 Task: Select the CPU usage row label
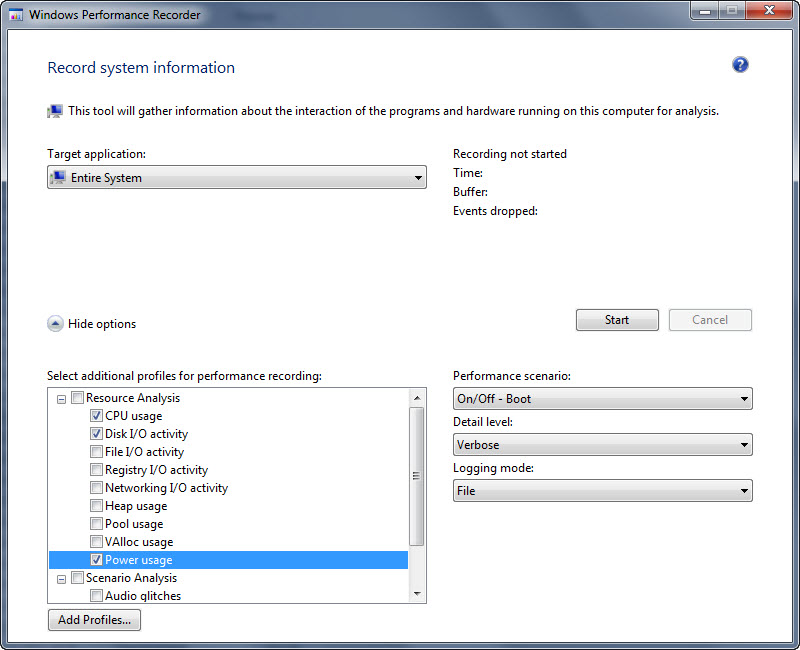(x=134, y=416)
